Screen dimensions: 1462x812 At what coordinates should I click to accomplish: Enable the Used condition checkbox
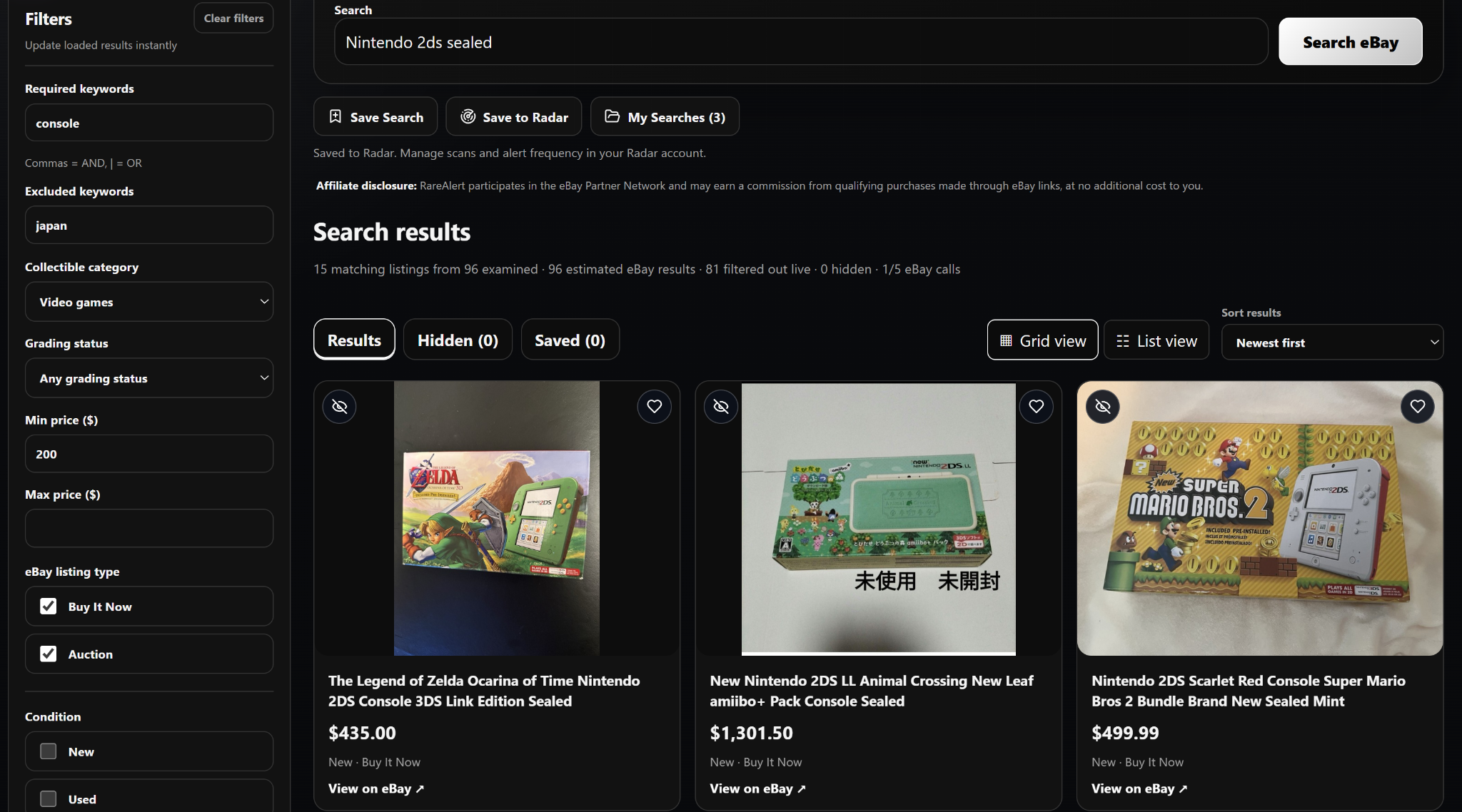pyautogui.click(x=48, y=799)
